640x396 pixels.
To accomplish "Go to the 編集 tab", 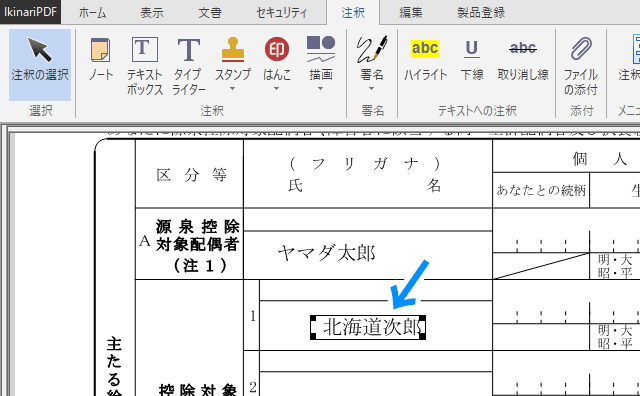I will (411, 13).
